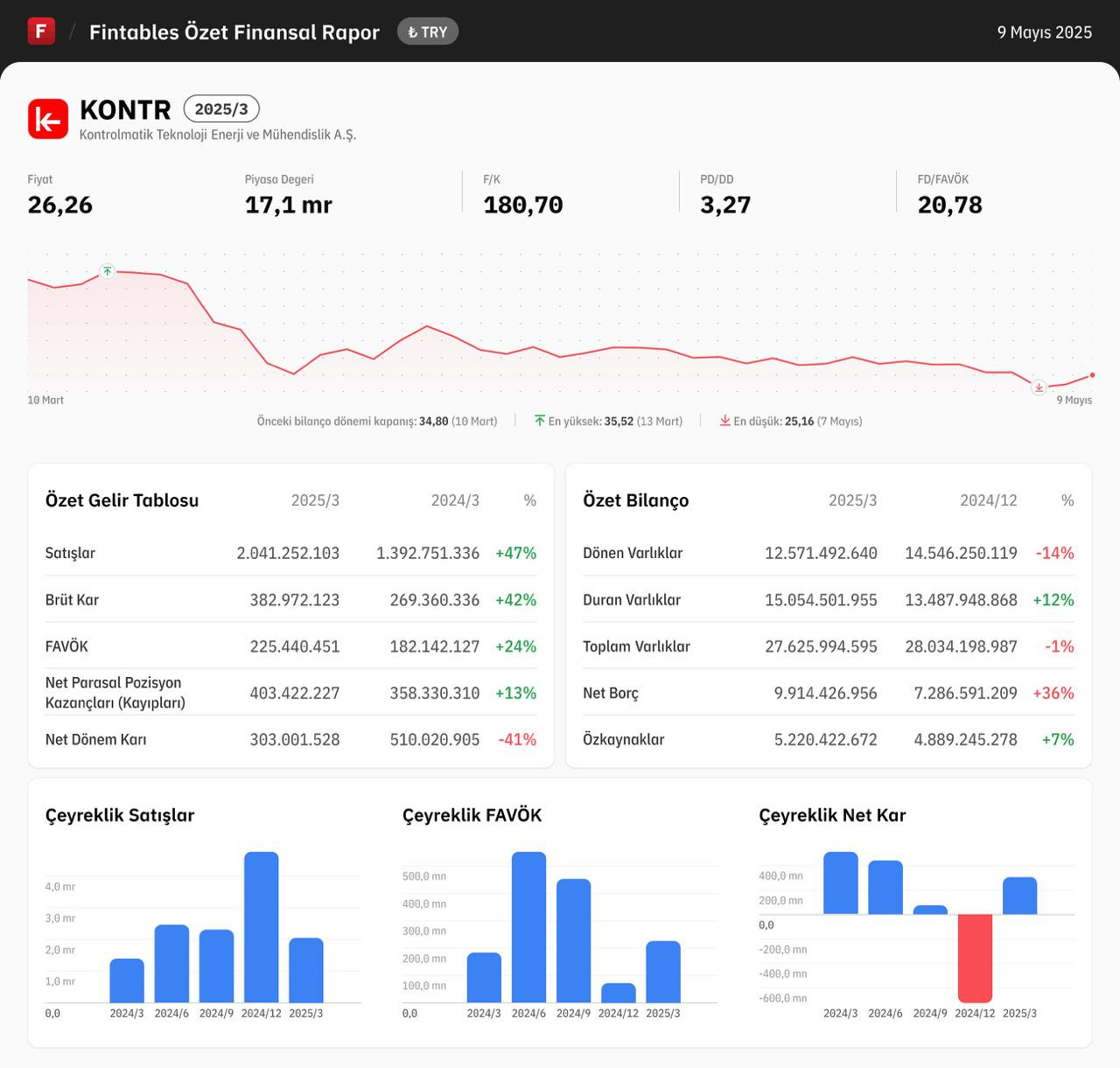Click Net Dönem Karı value 303.001.528

click(x=295, y=739)
